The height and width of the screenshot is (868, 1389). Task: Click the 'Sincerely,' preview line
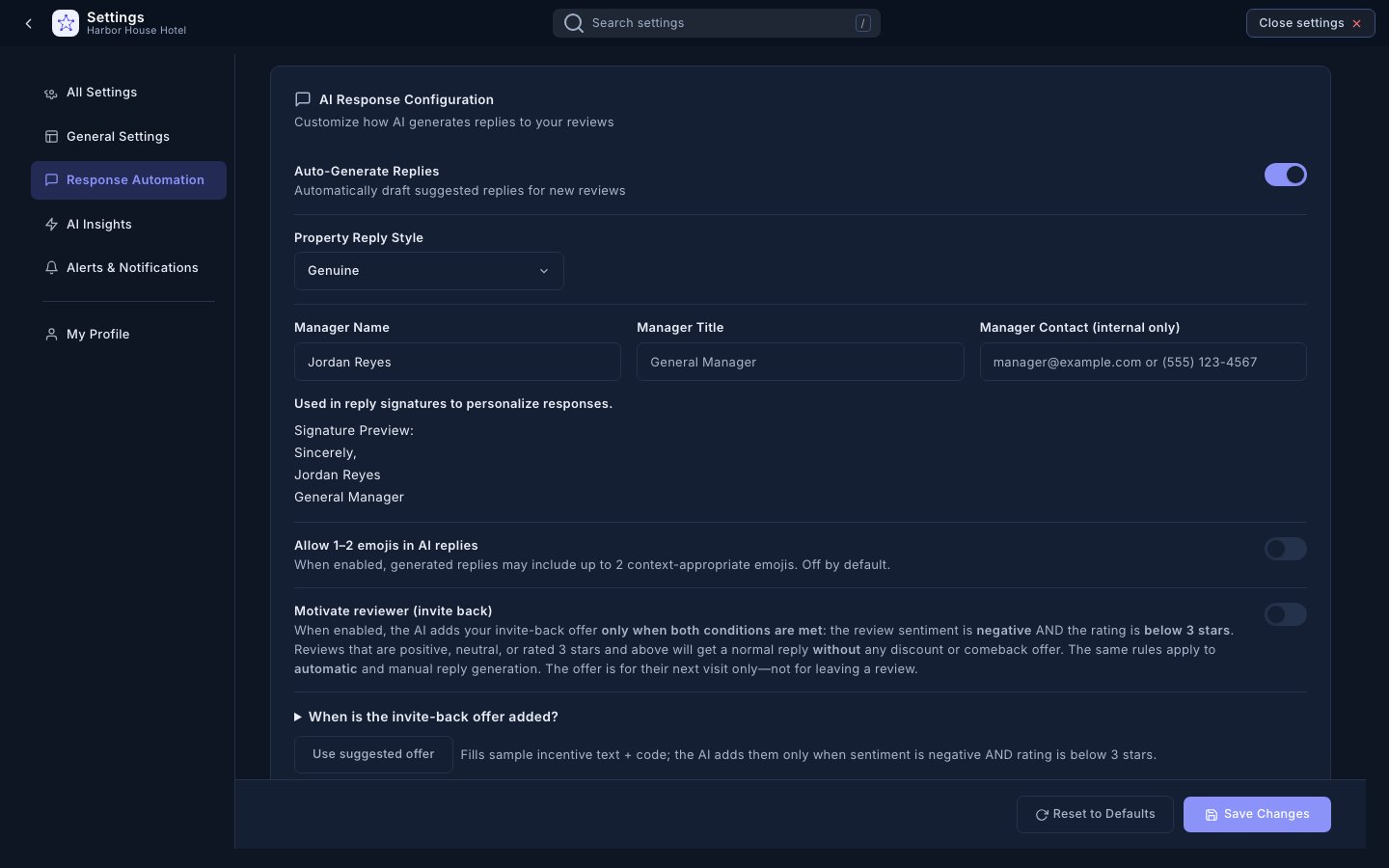(325, 453)
